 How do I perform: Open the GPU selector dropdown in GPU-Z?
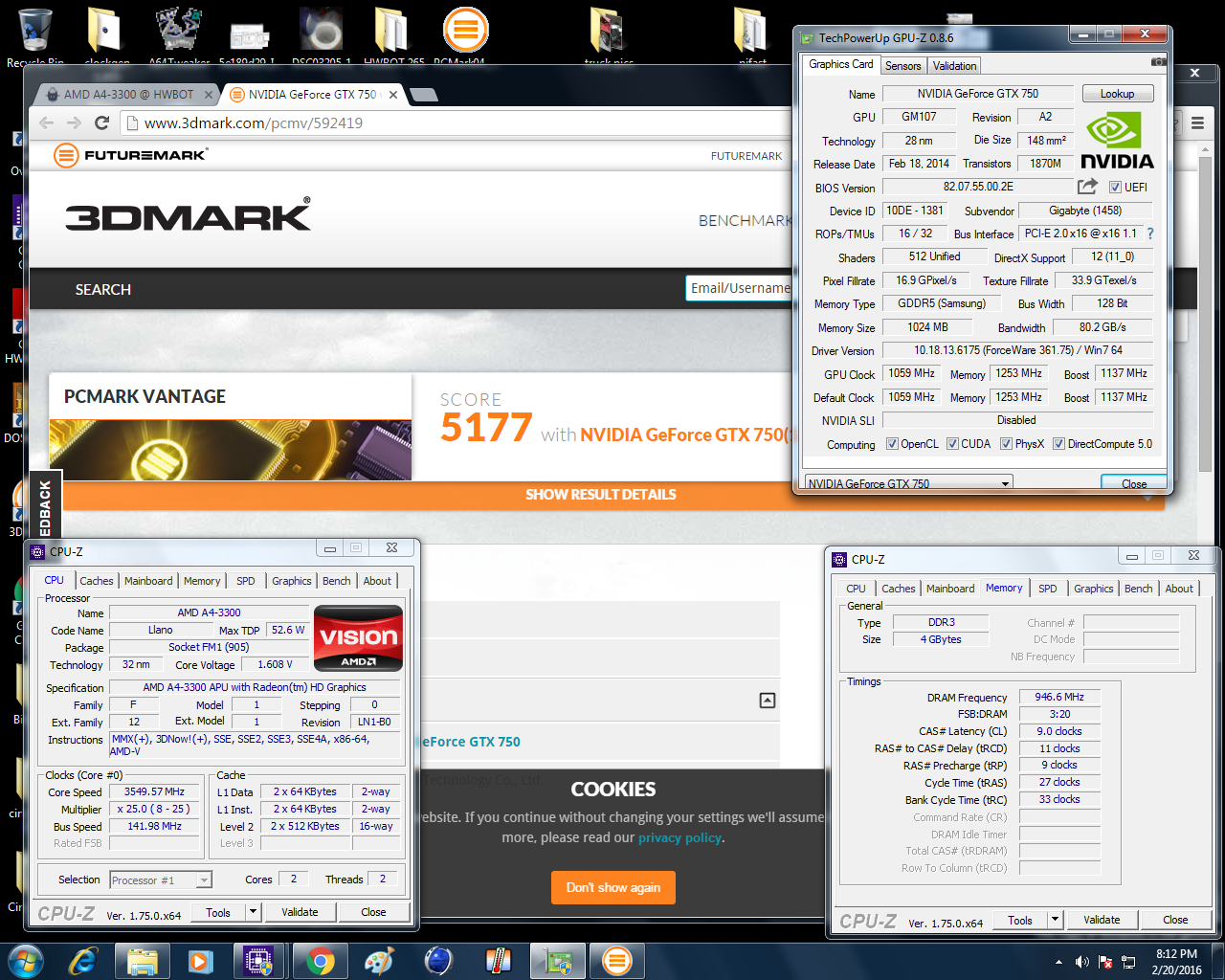pos(908,482)
